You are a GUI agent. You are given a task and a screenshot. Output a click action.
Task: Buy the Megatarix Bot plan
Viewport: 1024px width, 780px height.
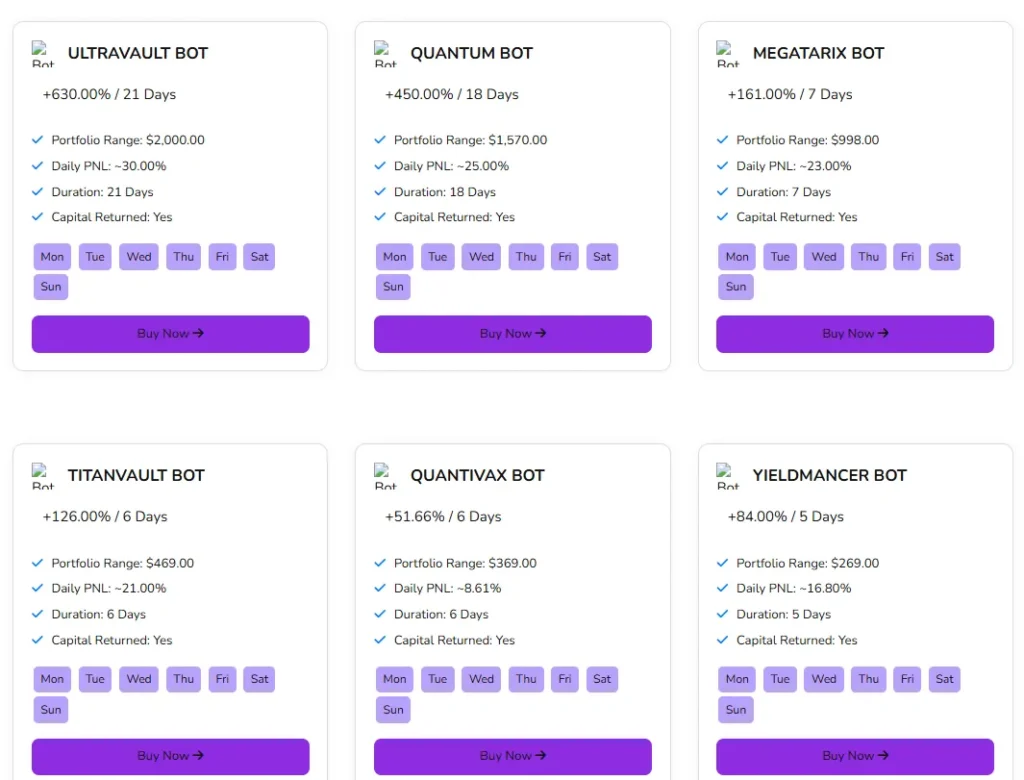855,334
